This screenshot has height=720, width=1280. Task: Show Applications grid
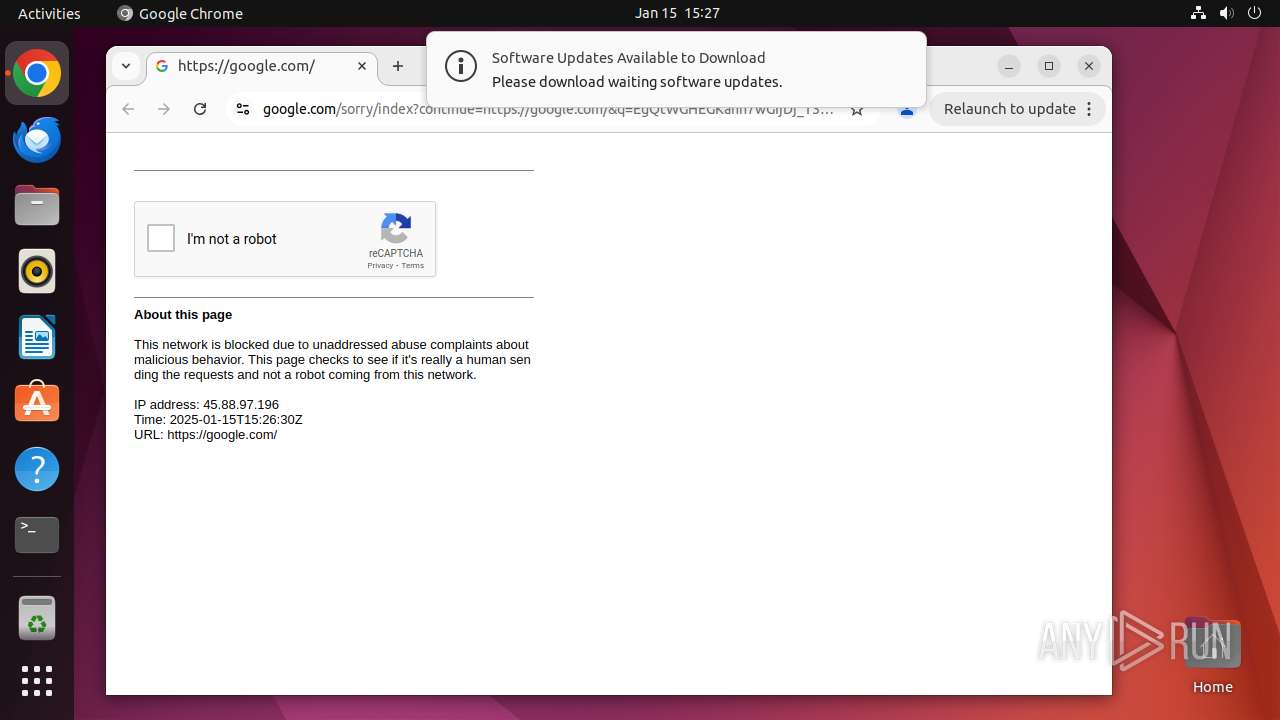pyautogui.click(x=37, y=681)
